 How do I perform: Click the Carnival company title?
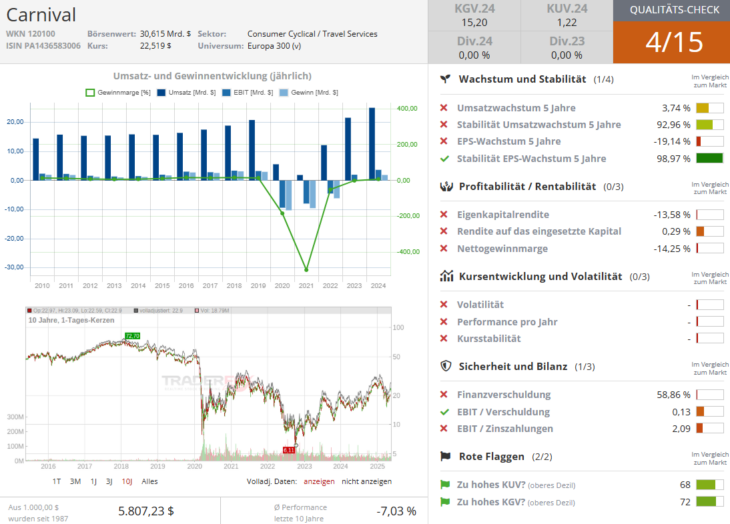(x=41, y=15)
